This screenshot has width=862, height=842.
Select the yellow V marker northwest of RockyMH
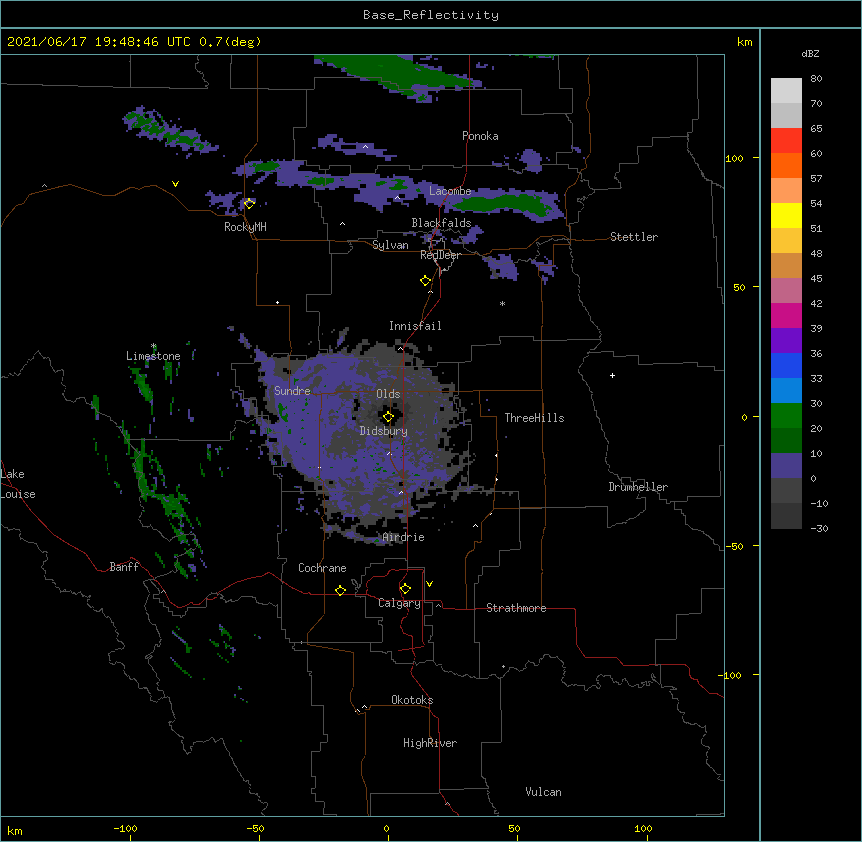[175, 184]
